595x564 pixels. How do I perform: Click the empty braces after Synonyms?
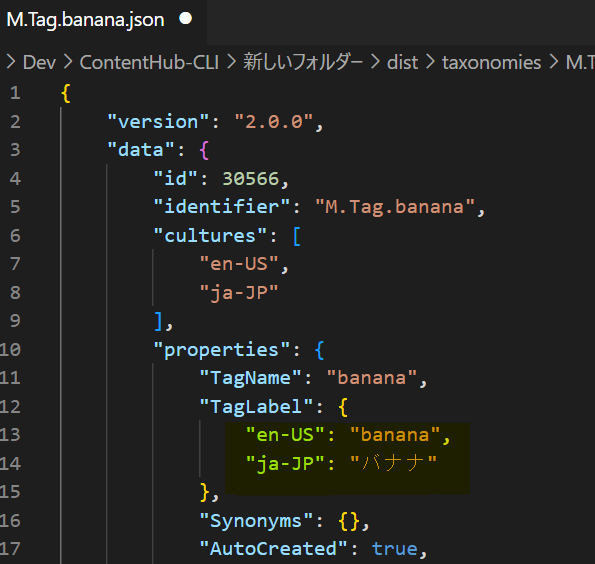coord(349,521)
